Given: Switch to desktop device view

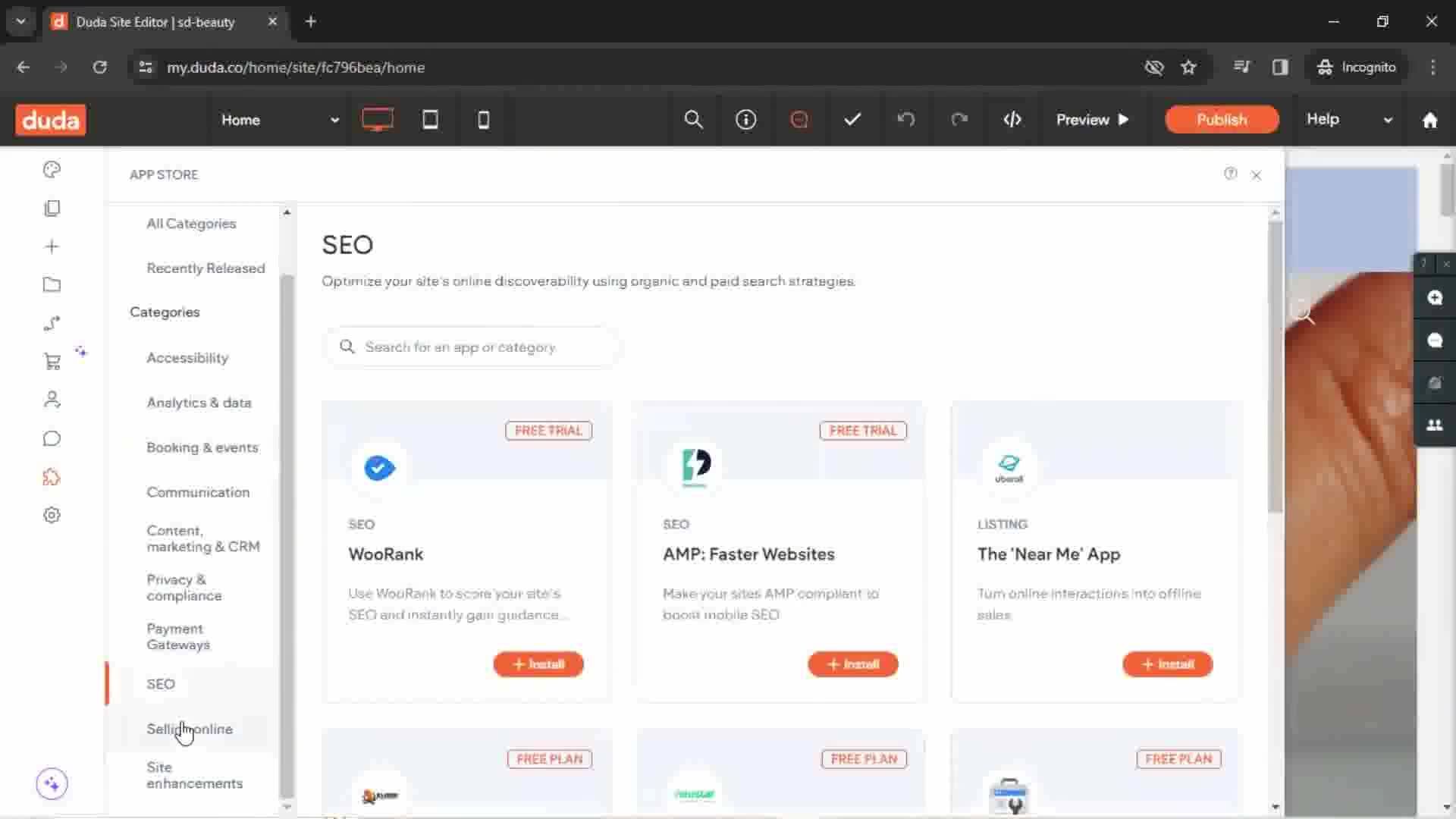Looking at the screenshot, I should (377, 120).
